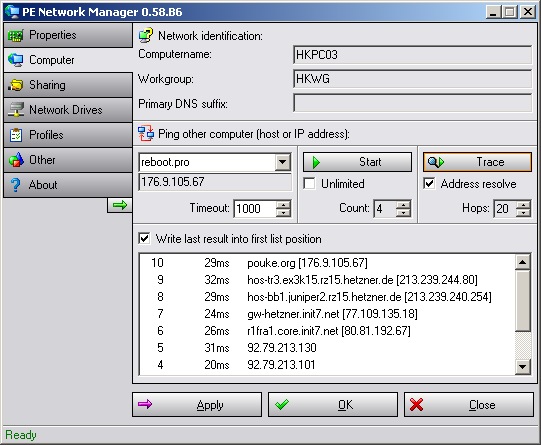Open Network Drives icon in sidebar

pyautogui.click(x=16, y=110)
